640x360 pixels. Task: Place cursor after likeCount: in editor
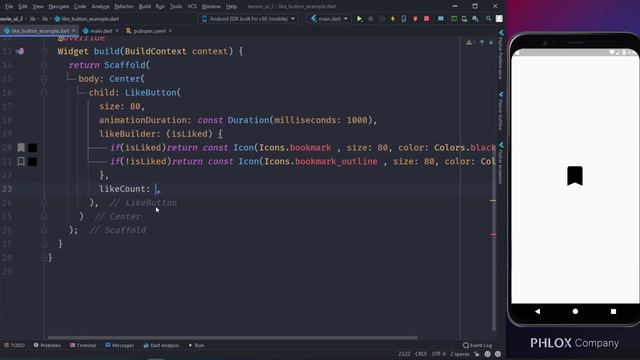coord(156,189)
